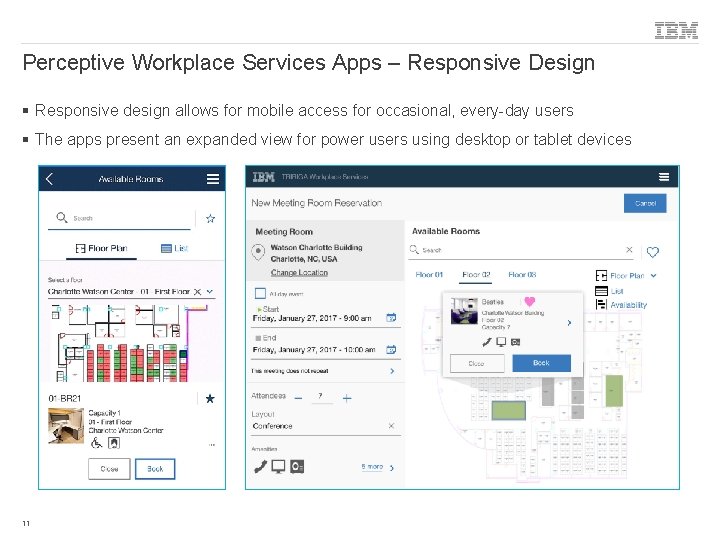Go back from Available Rooms mobile screen

[50, 179]
